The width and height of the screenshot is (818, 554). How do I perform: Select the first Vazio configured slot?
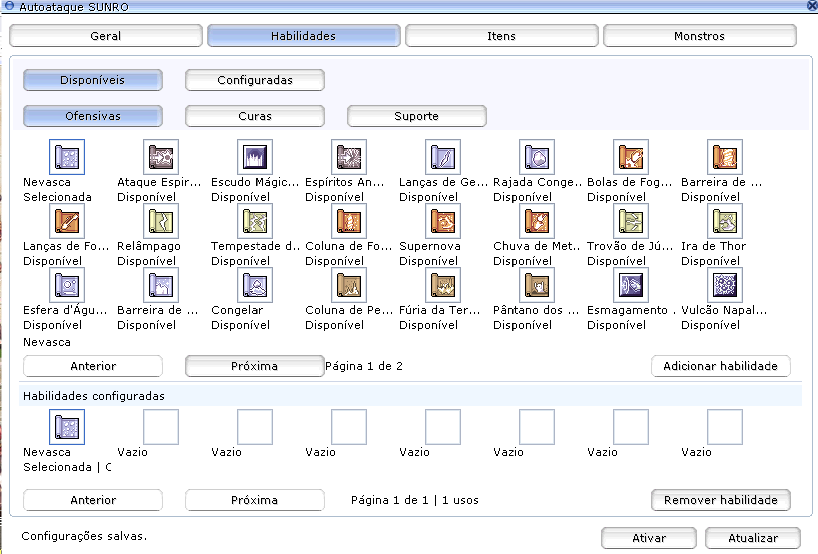pyautogui.click(x=161, y=427)
